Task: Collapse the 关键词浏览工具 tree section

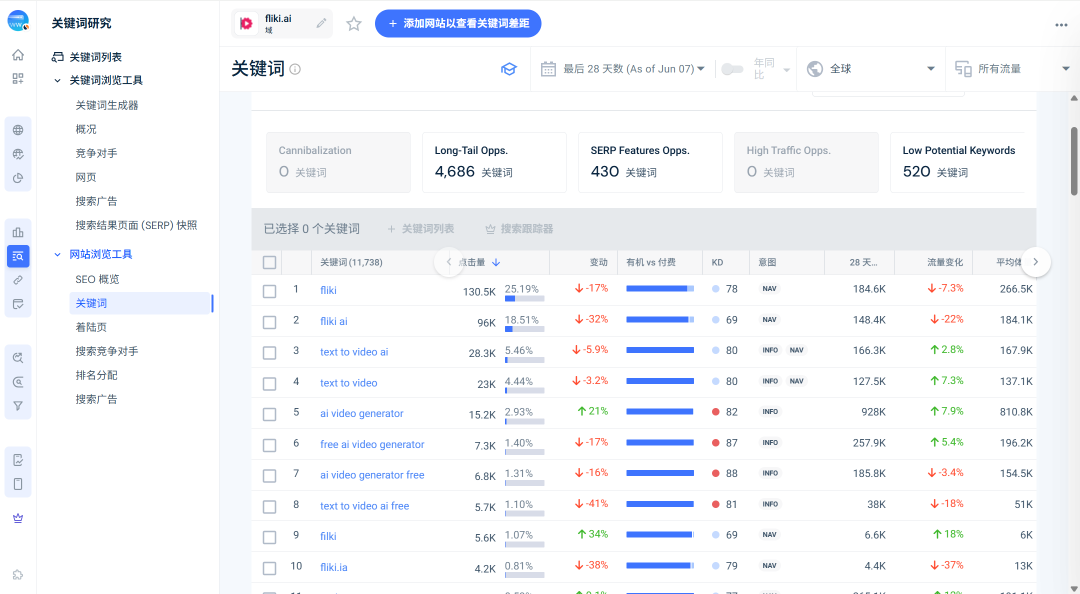Action: click(57, 81)
